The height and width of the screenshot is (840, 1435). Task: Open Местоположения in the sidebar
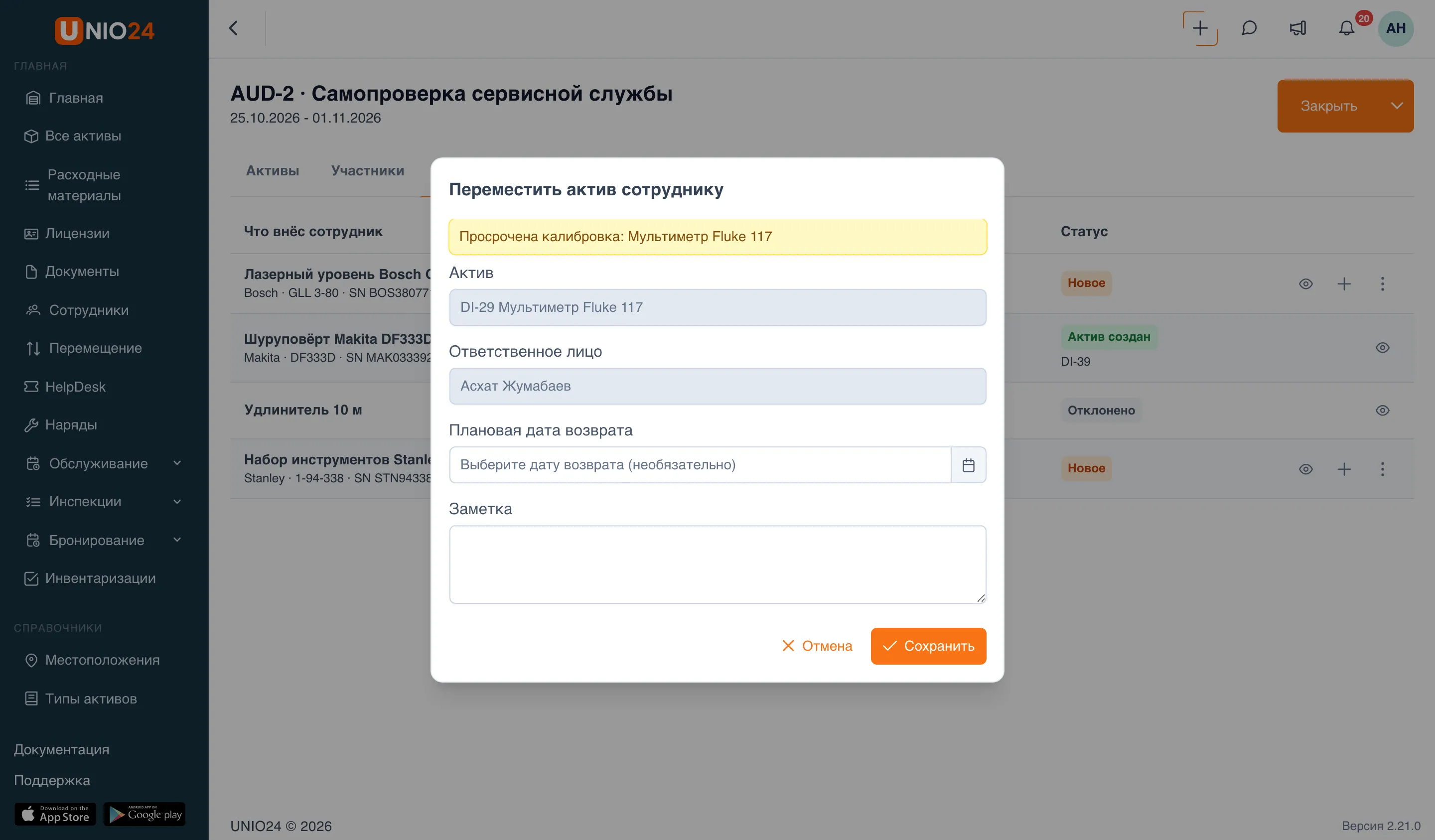[x=92, y=660]
